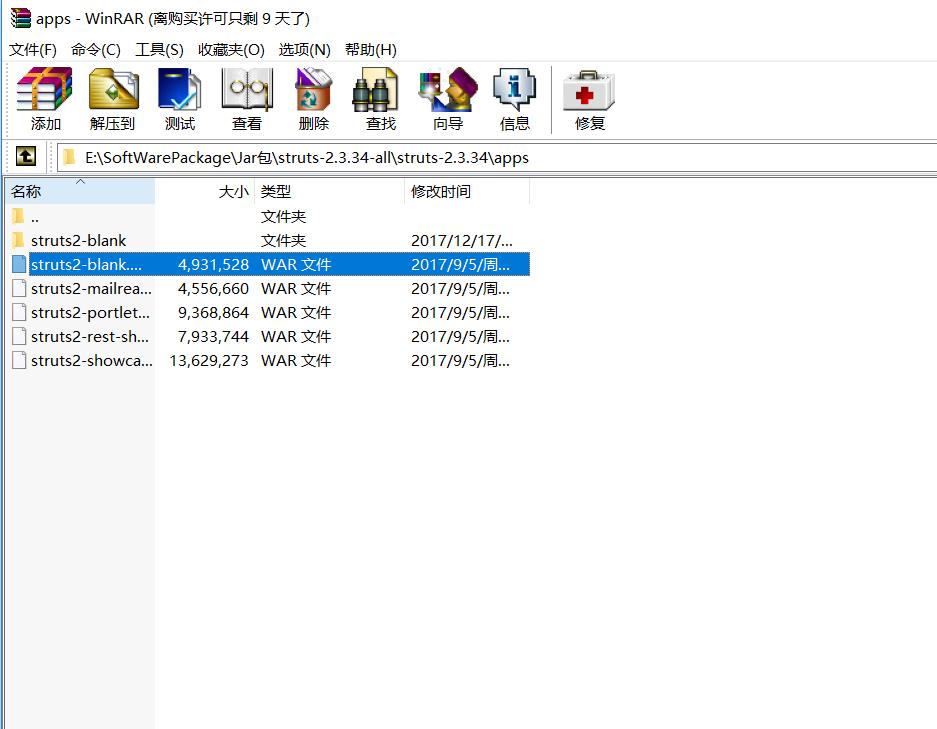Click the size value 7,933,744
The width and height of the screenshot is (937, 729).
coord(213,336)
